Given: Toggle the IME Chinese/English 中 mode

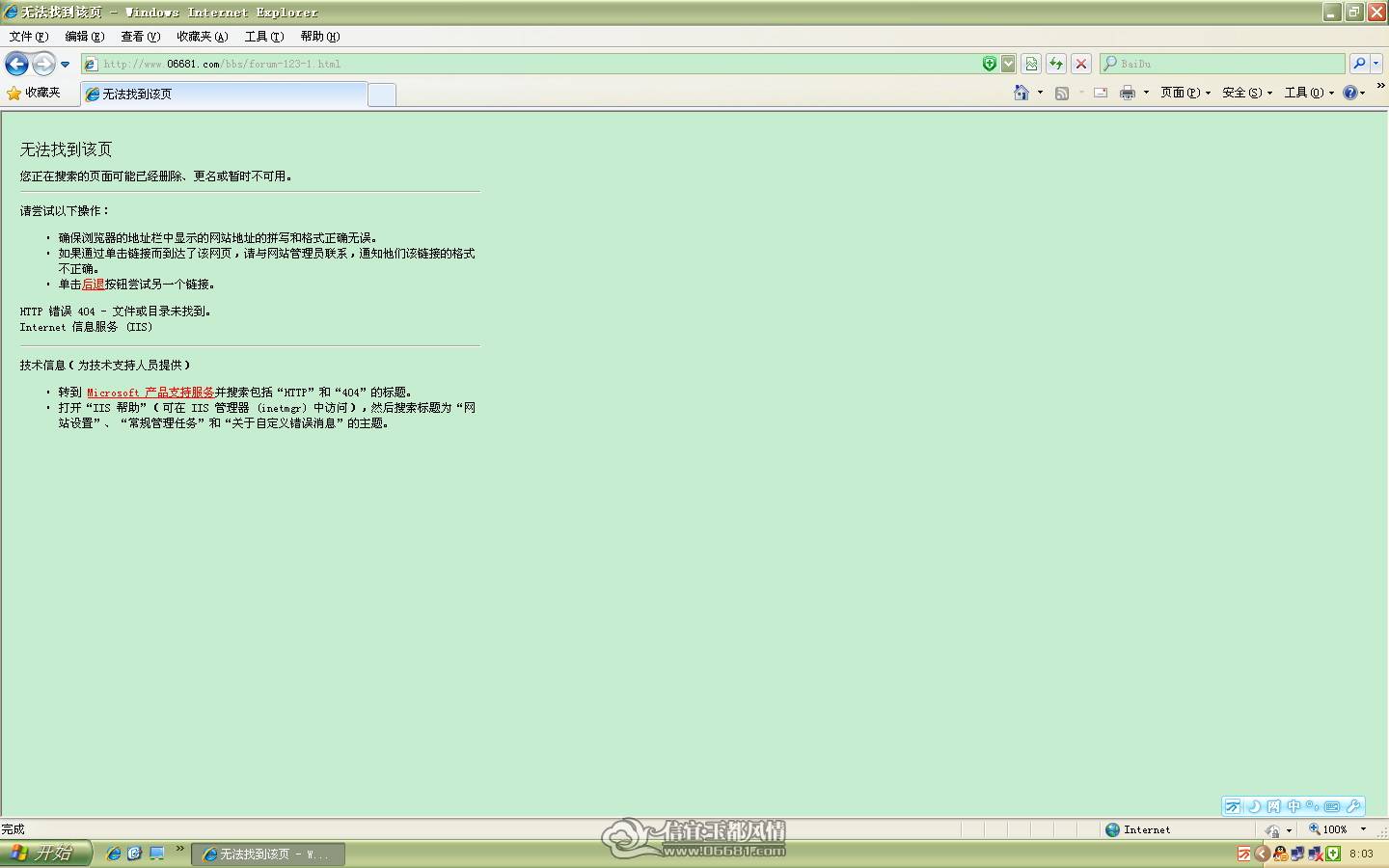Looking at the screenshot, I should [1294, 806].
